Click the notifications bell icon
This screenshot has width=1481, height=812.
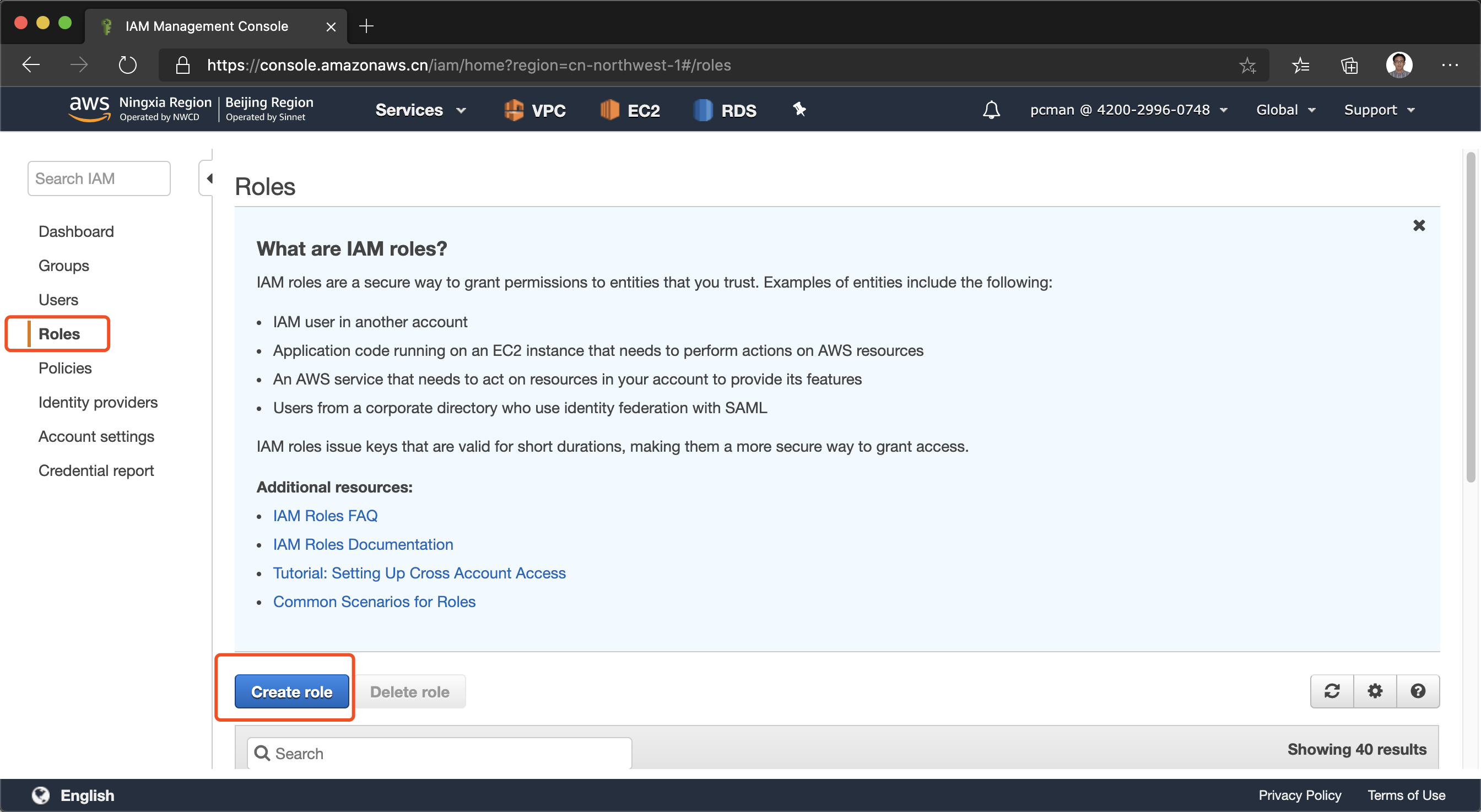coord(991,110)
